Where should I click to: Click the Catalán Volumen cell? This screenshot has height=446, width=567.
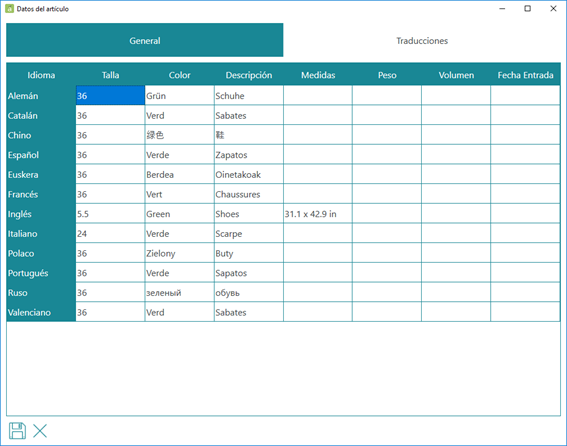coord(456,115)
